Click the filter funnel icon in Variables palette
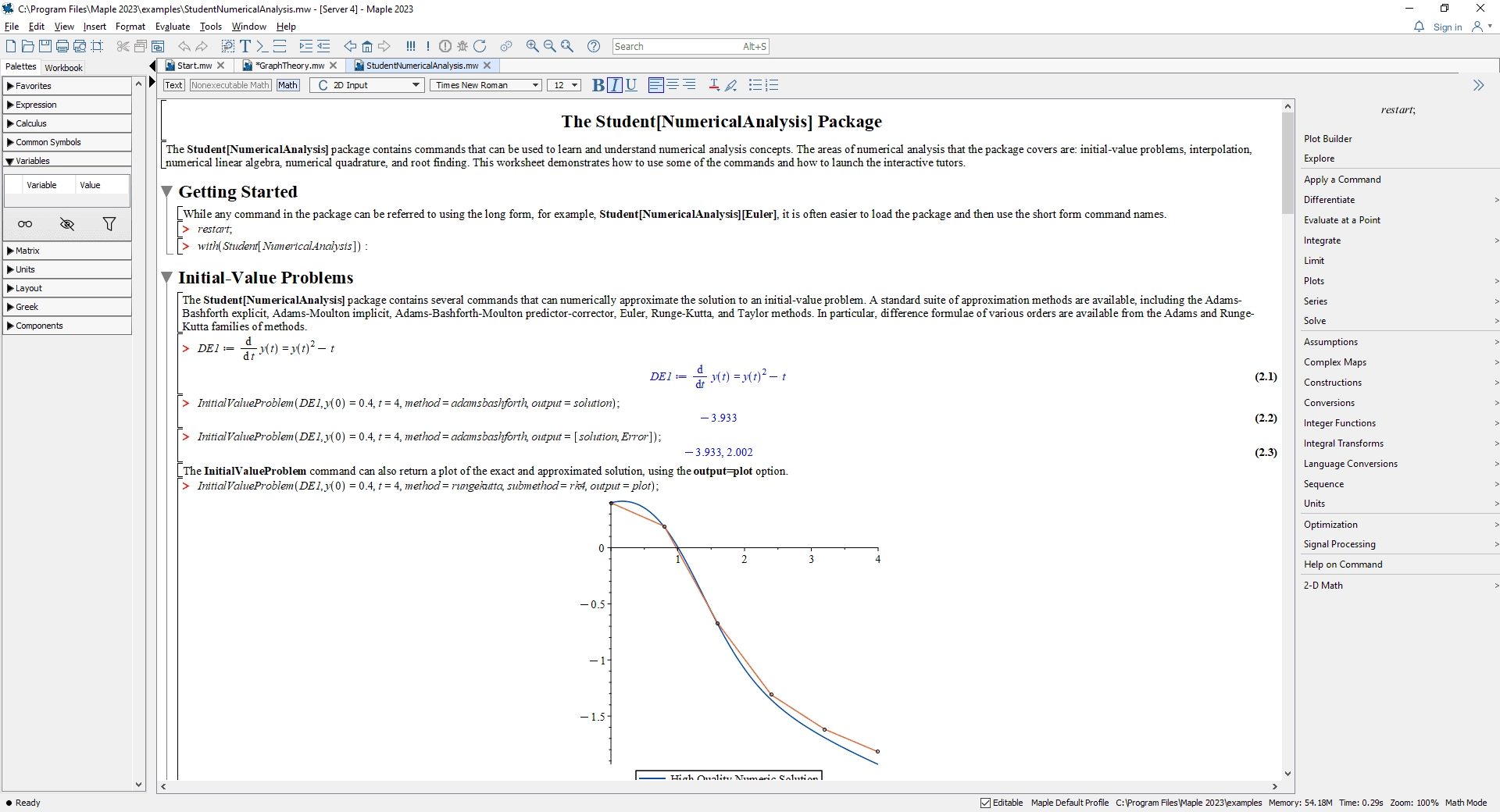The width and height of the screenshot is (1500, 812). 109,224
